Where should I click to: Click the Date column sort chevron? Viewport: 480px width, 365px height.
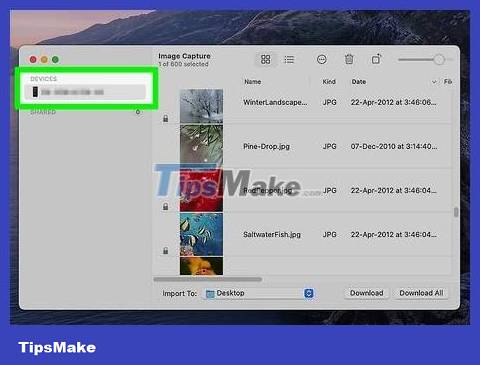pos(434,82)
